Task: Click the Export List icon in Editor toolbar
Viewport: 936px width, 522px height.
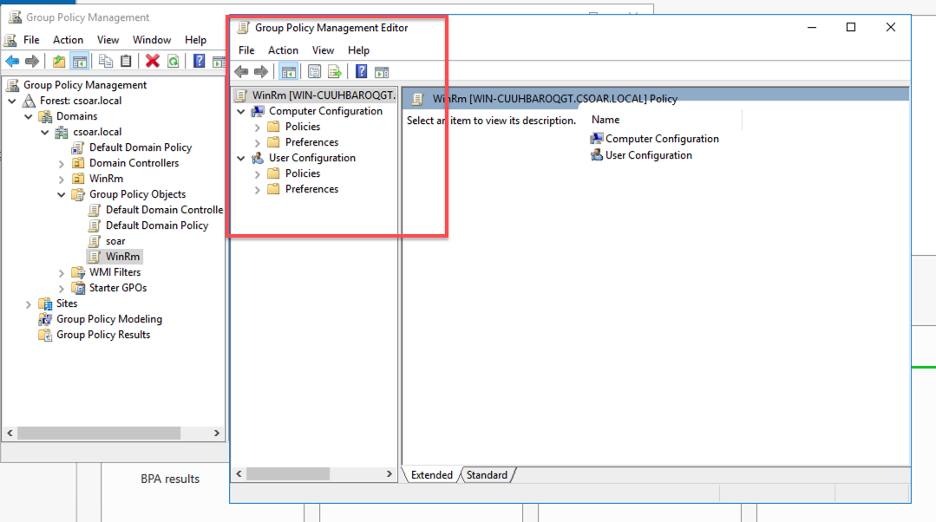Action: [x=334, y=72]
